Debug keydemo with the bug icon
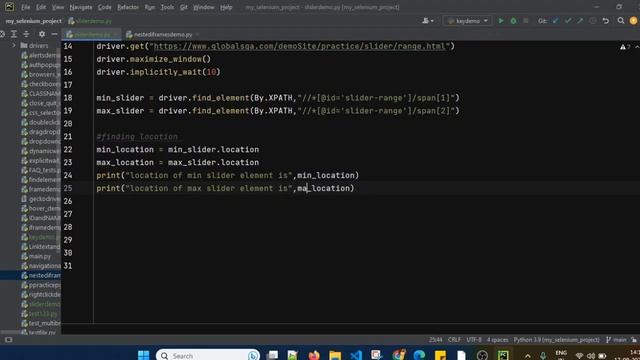The image size is (640, 360). pos(513,21)
